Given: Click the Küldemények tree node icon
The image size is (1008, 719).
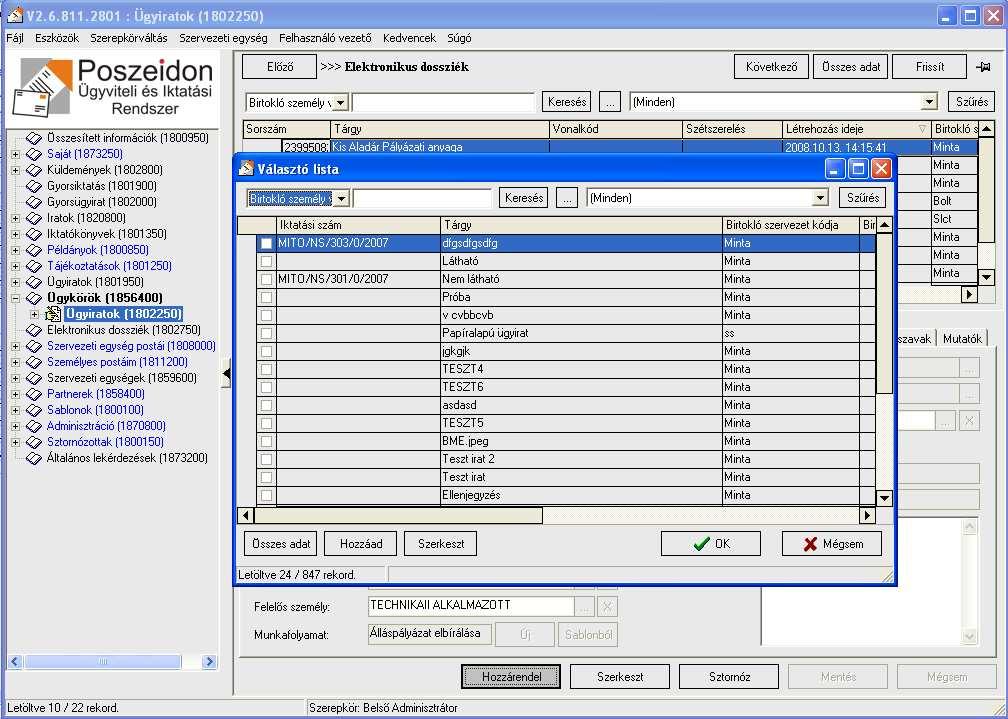Looking at the screenshot, I should (x=34, y=170).
